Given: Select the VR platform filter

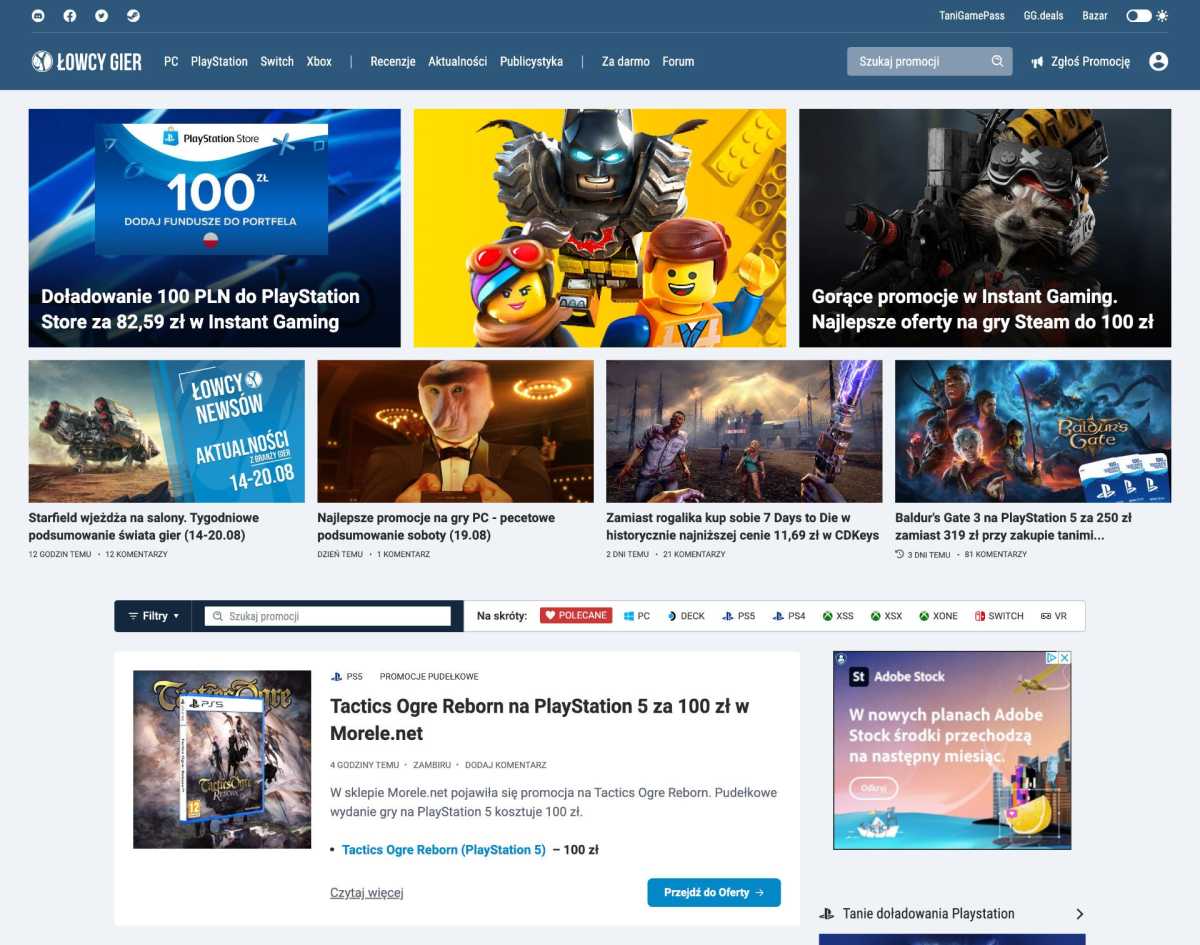Looking at the screenshot, I should (x=1057, y=615).
